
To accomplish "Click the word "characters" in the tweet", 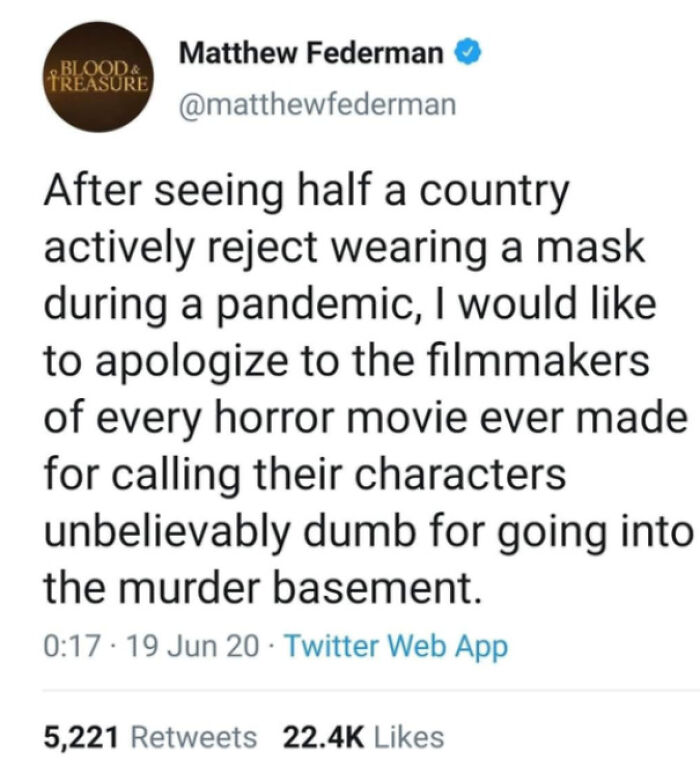I will click(x=460, y=474).
